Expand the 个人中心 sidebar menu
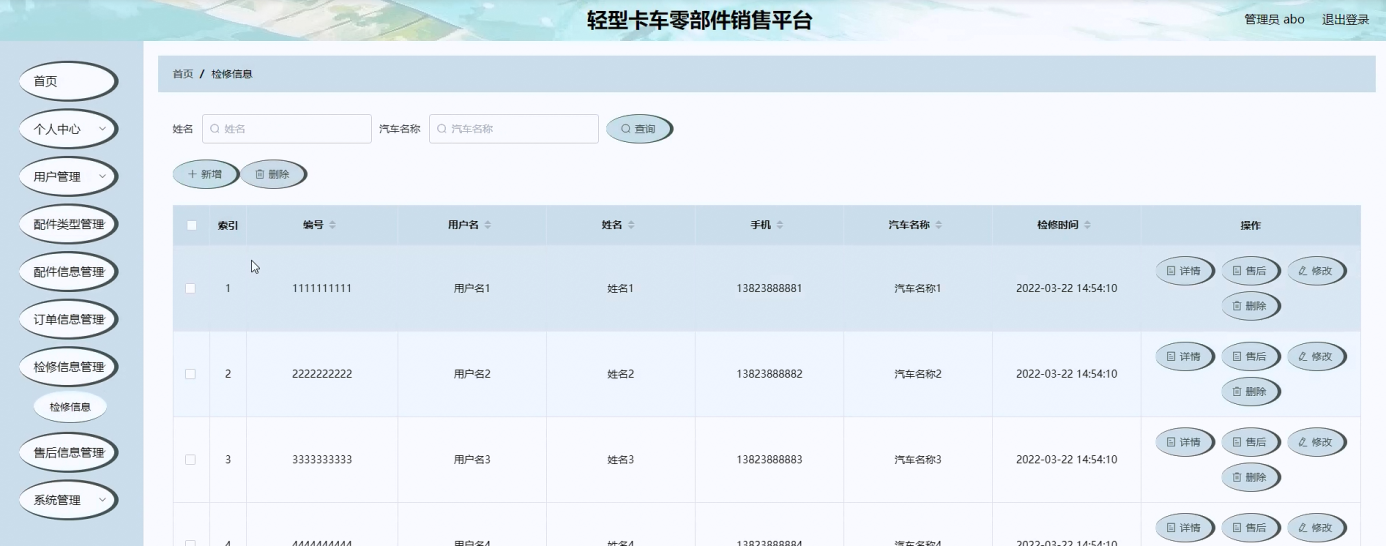Screen dimensions: 1386x546 pos(68,129)
